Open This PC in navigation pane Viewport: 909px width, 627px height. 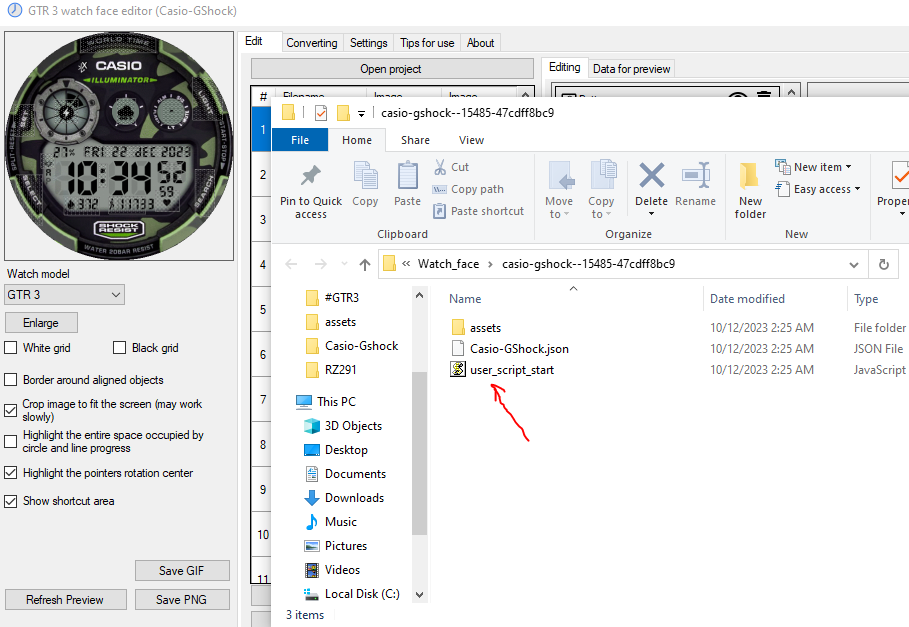(x=326, y=402)
